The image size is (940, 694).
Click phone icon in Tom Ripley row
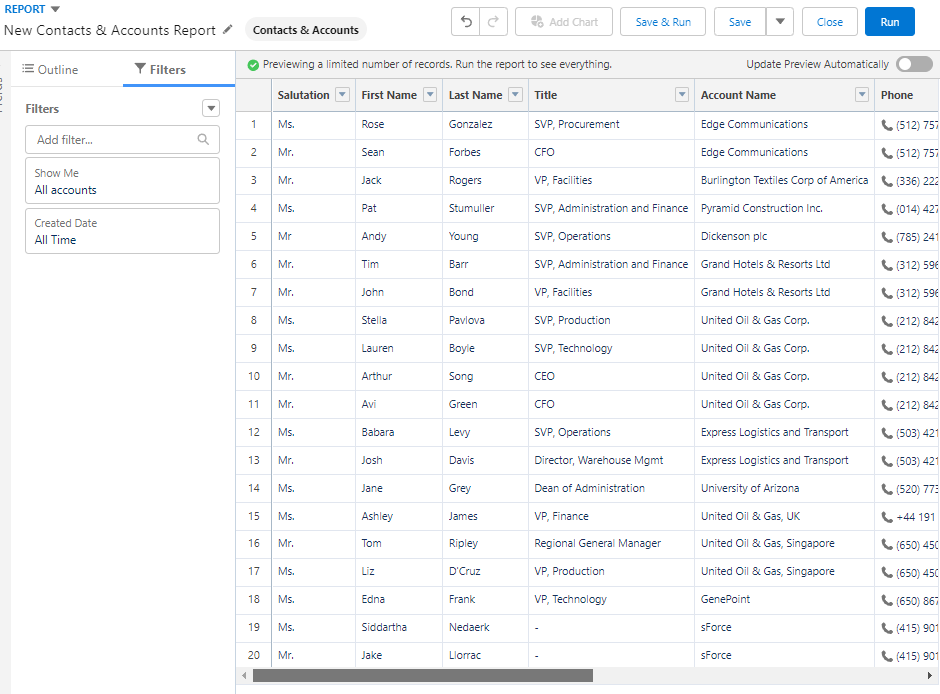887,544
